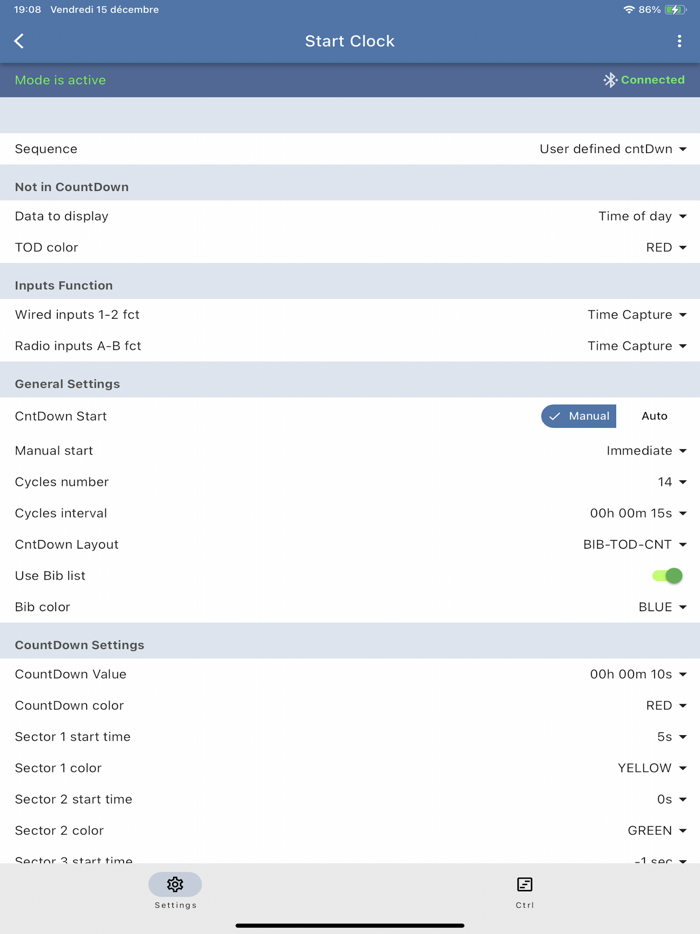Switch to the Settings tab
The image size is (700, 934).
click(x=175, y=890)
